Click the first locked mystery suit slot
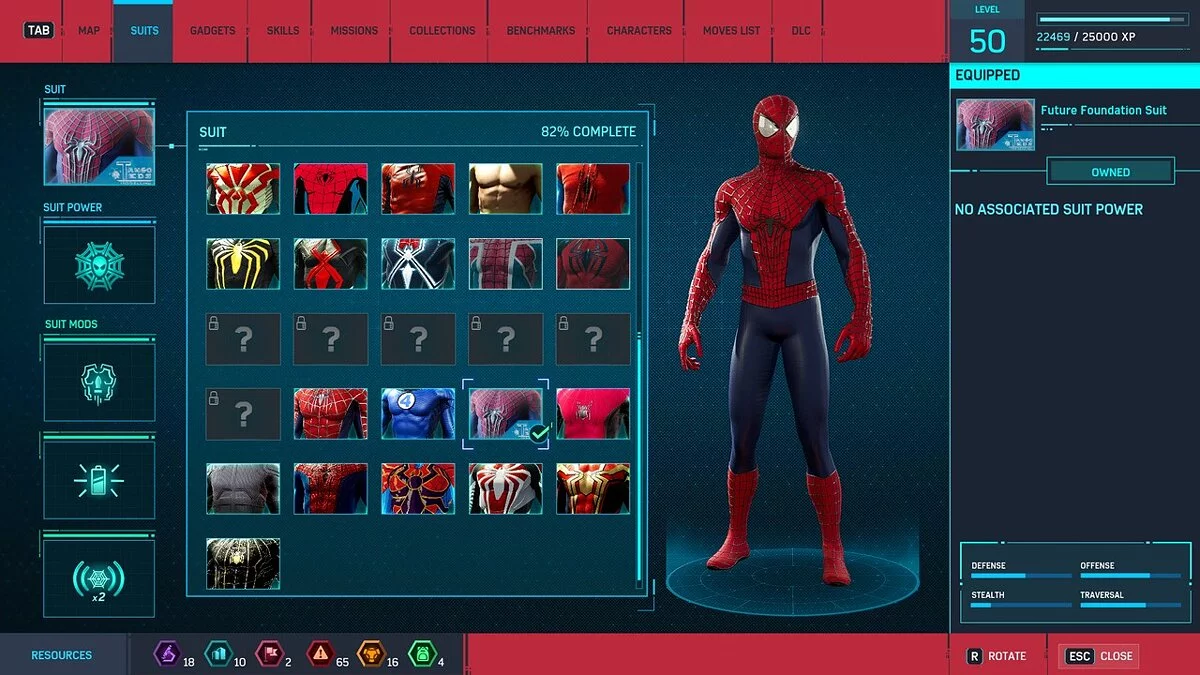The width and height of the screenshot is (1200, 675). coord(243,339)
